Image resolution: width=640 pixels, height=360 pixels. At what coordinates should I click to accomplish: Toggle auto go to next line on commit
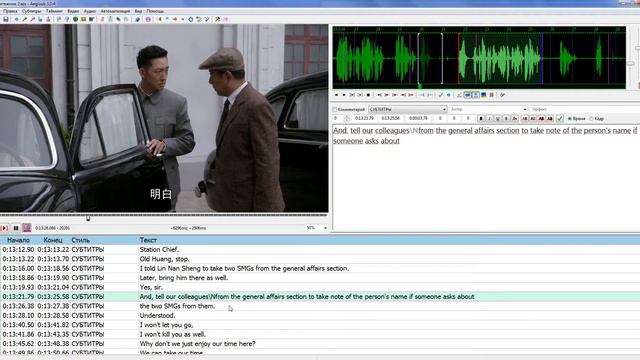(468, 95)
